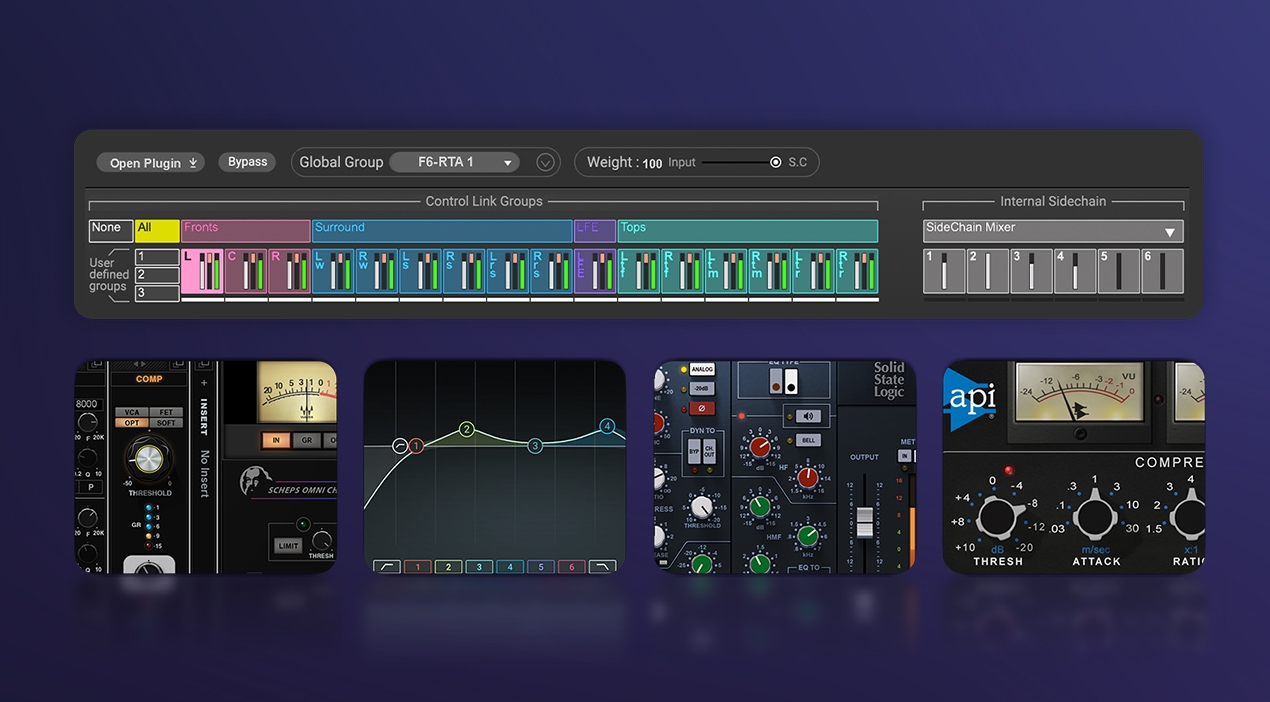Click the circled chevron next to Global Group
The height and width of the screenshot is (702, 1270).
point(545,162)
